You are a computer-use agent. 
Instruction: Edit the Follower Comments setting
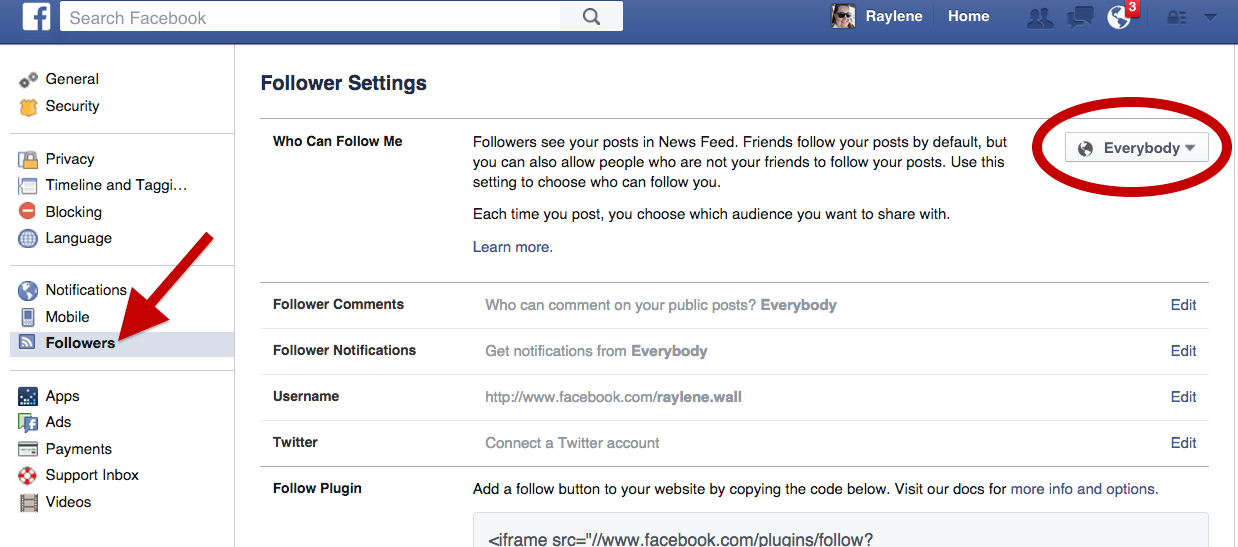(1183, 305)
